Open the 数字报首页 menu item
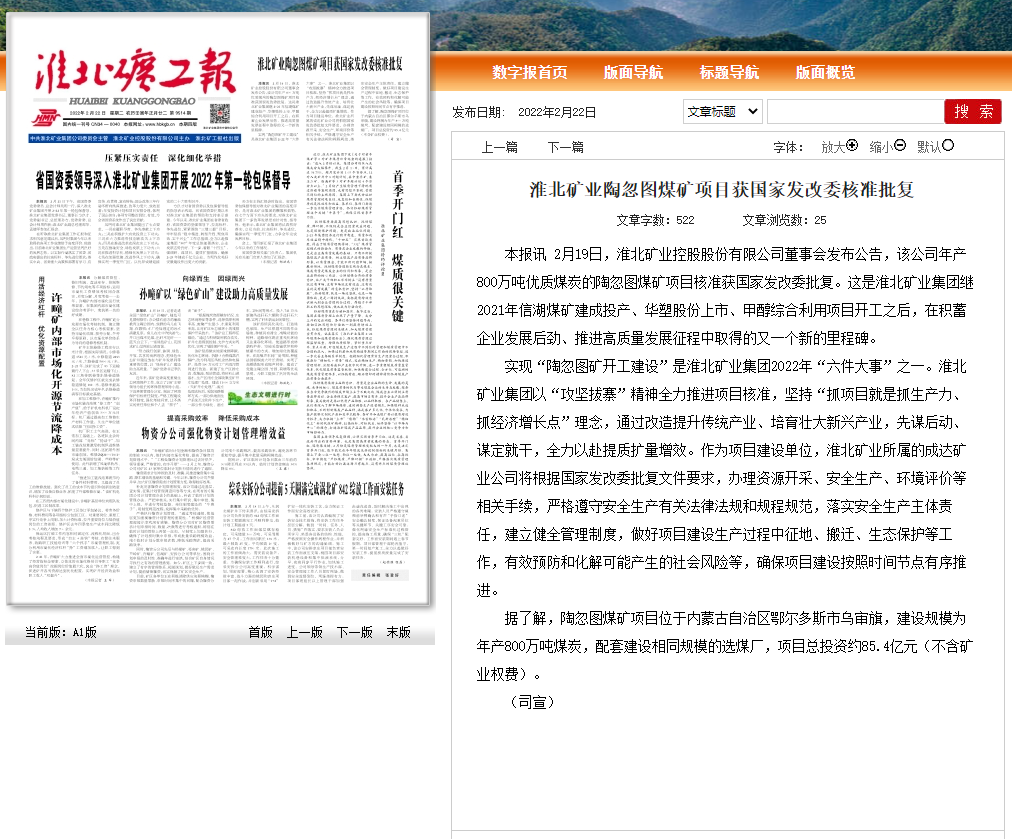1012x839 pixels. tap(530, 72)
